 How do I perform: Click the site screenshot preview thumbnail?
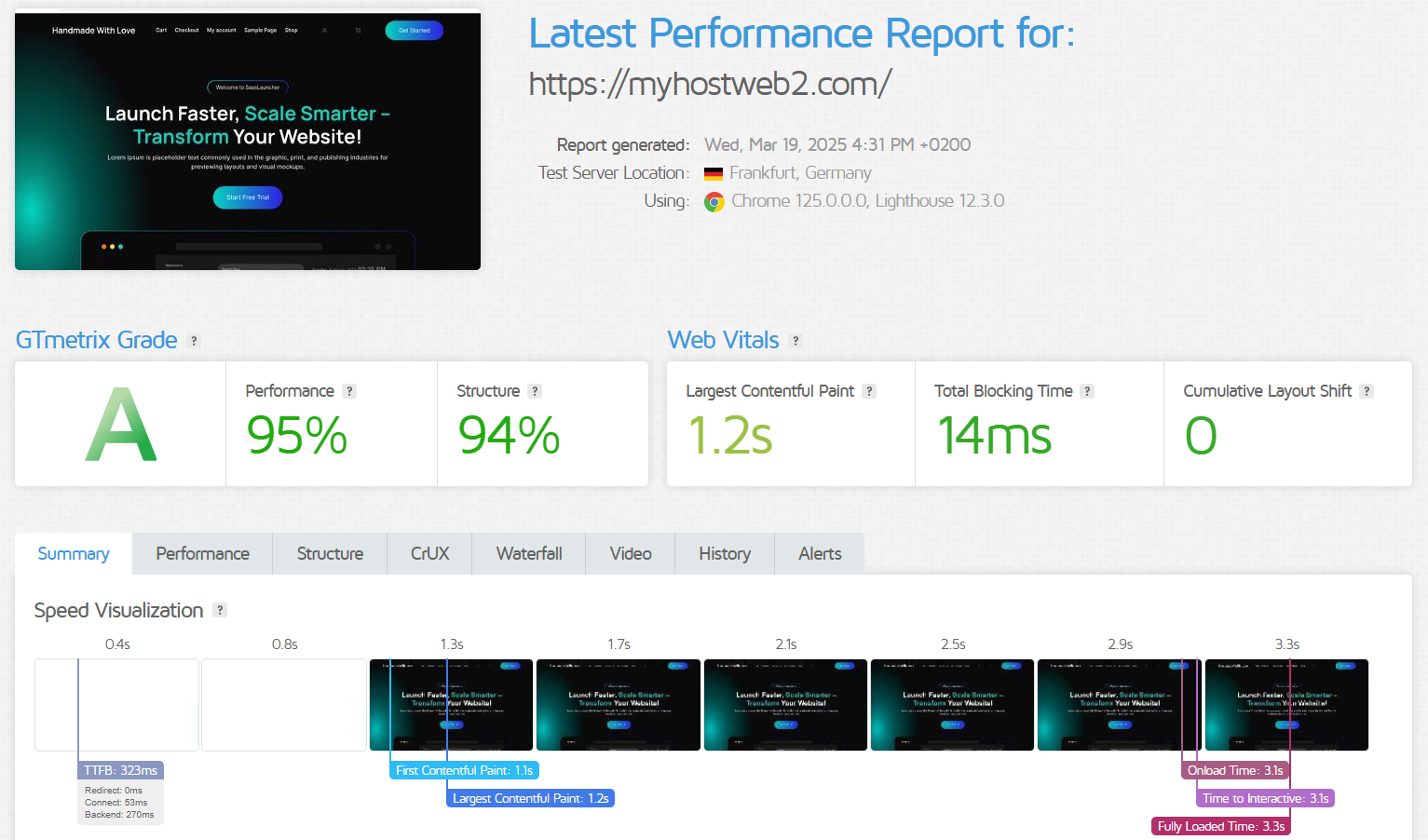248,142
